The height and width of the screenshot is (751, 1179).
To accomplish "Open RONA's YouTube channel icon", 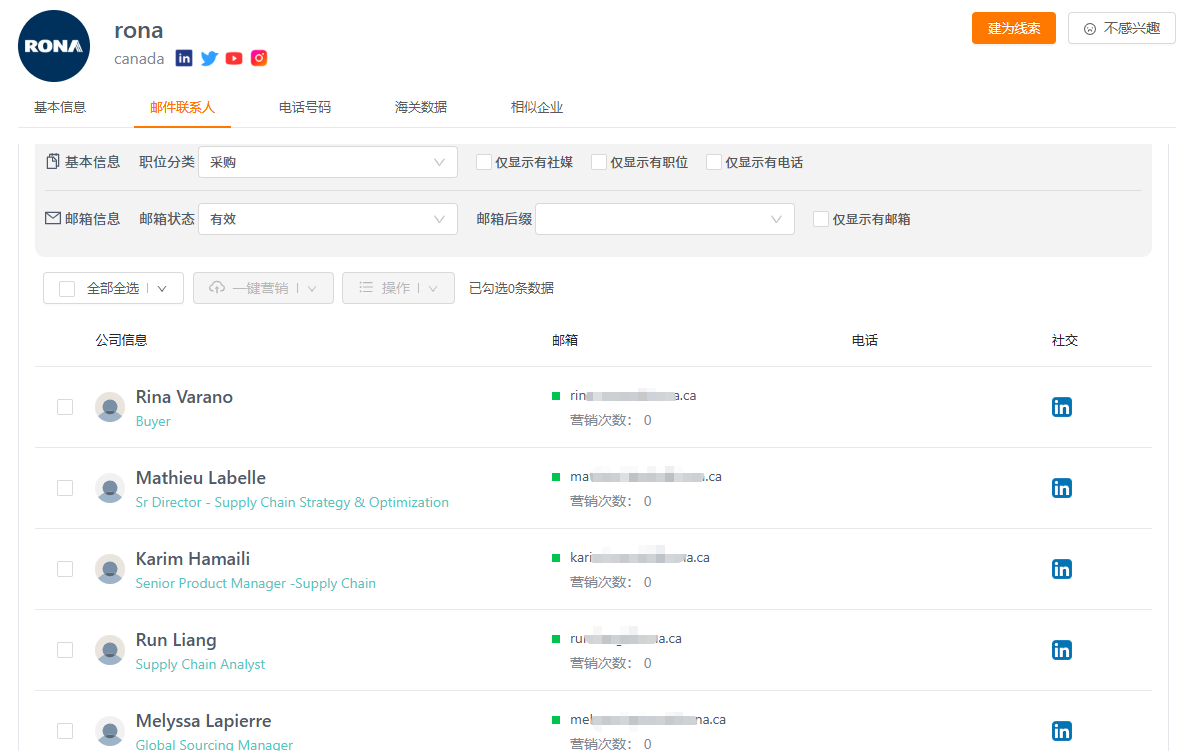I will (x=234, y=58).
